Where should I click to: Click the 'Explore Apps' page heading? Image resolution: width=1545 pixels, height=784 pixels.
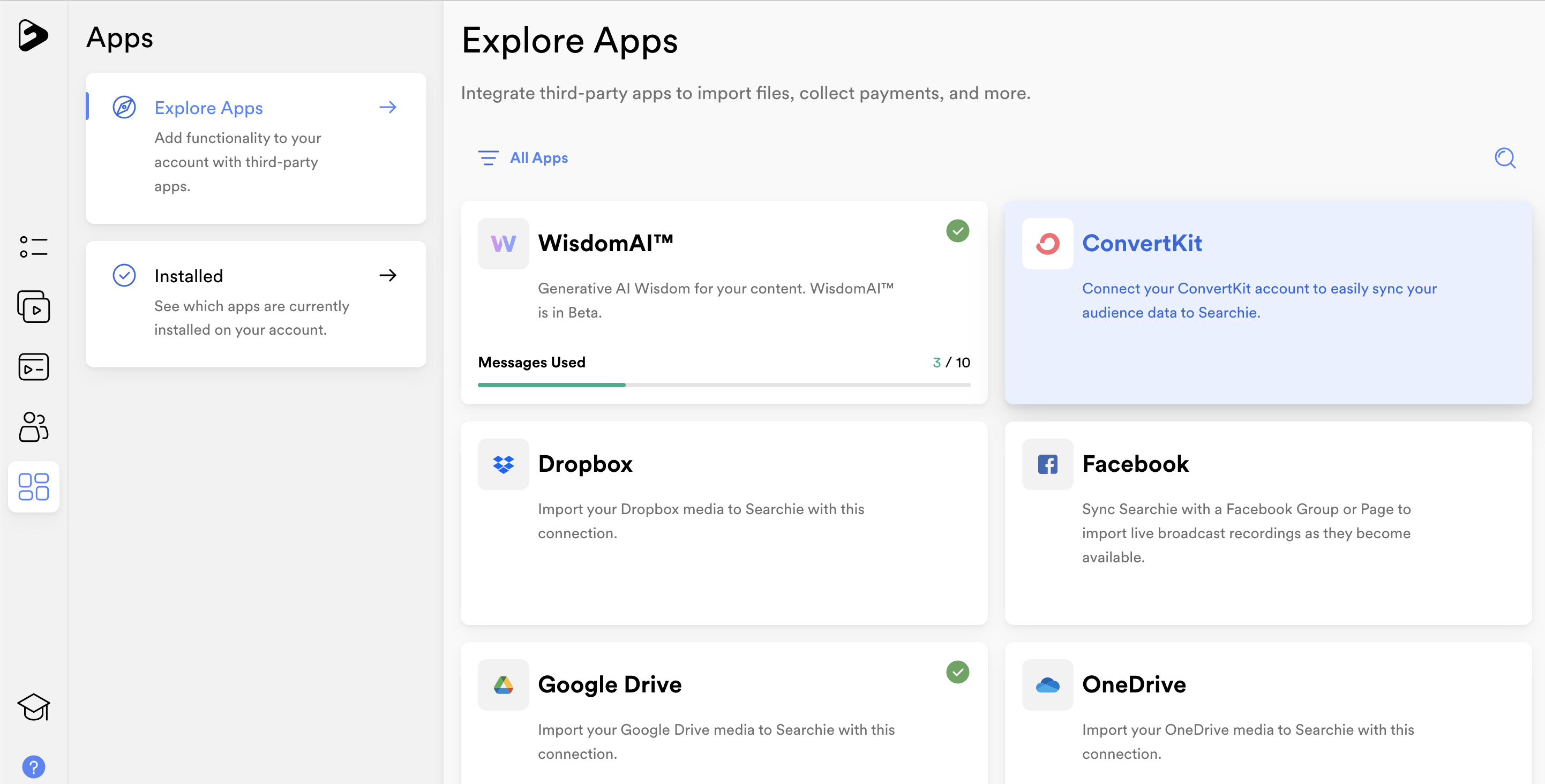pyautogui.click(x=570, y=41)
